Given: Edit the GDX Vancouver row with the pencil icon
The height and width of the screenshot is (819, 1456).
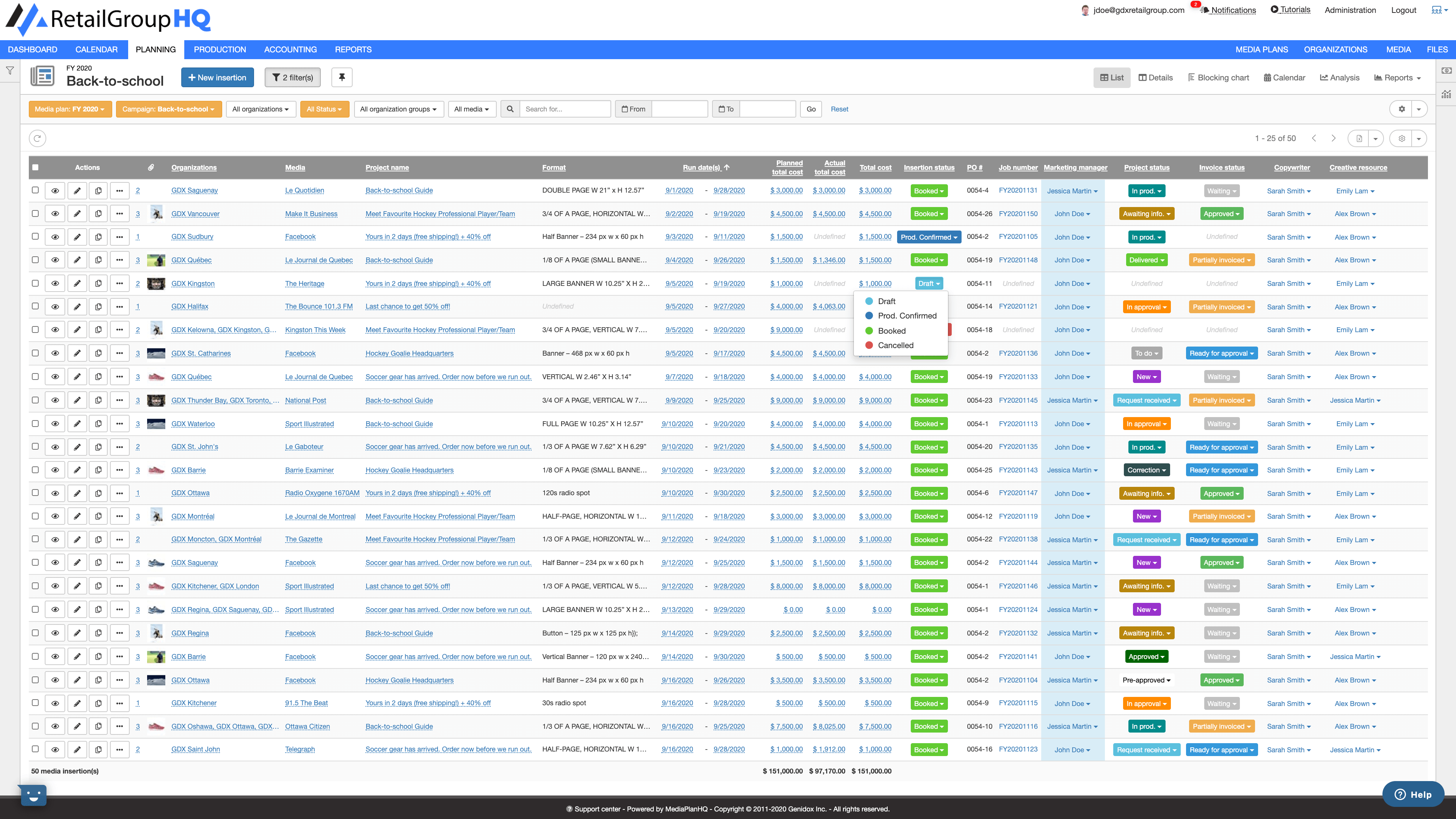Looking at the screenshot, I should (77, 213).
